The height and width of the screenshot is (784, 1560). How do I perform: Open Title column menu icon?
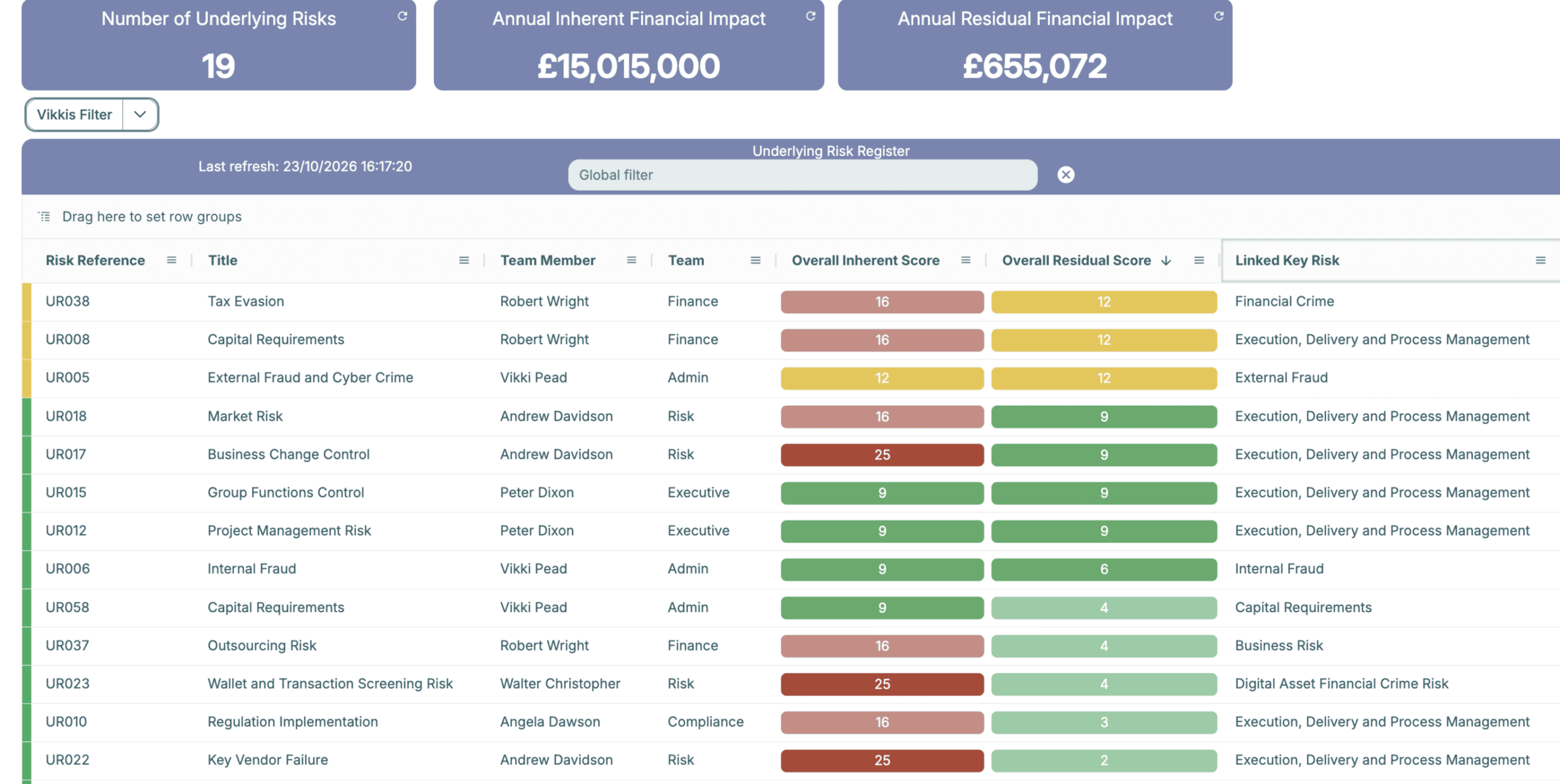pos(464,260)
